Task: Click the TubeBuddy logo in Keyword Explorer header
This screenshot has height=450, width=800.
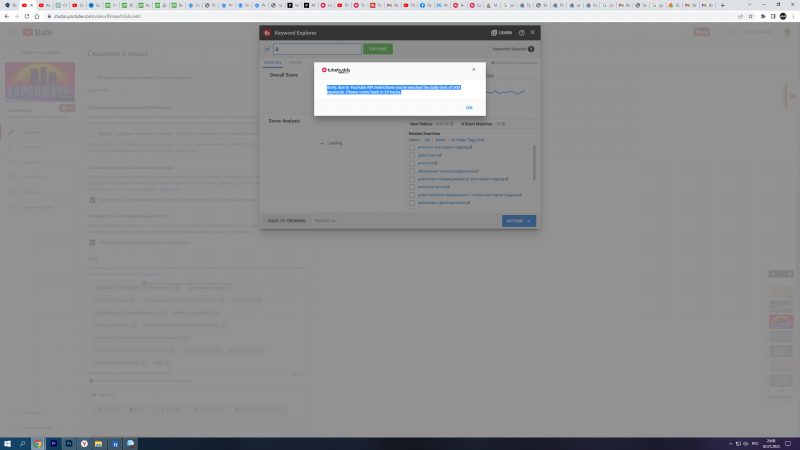Action: click(267, 33)
